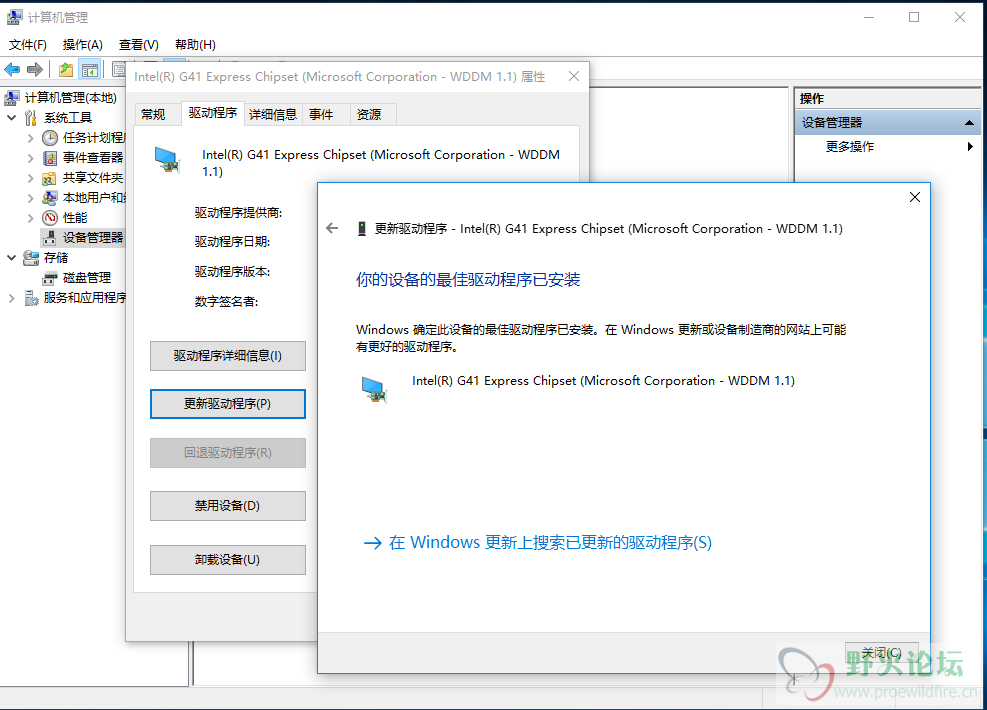Viewport: 987px width, 710px height.
Task: Expand the 事件查看器 tree node
Action: coord(30,158)
